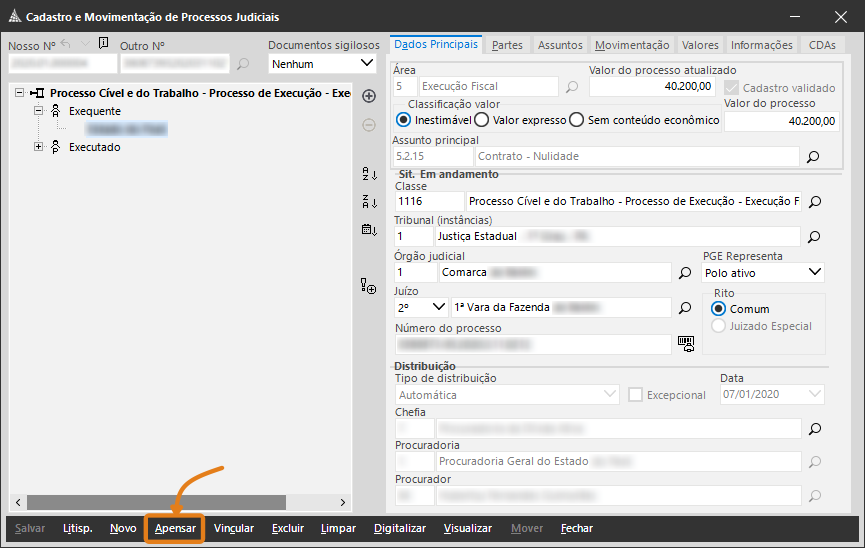The width and height of the screenshot is (865, 548).
Task: Sort tree items A to Z
Action: [x=368, y=174]
